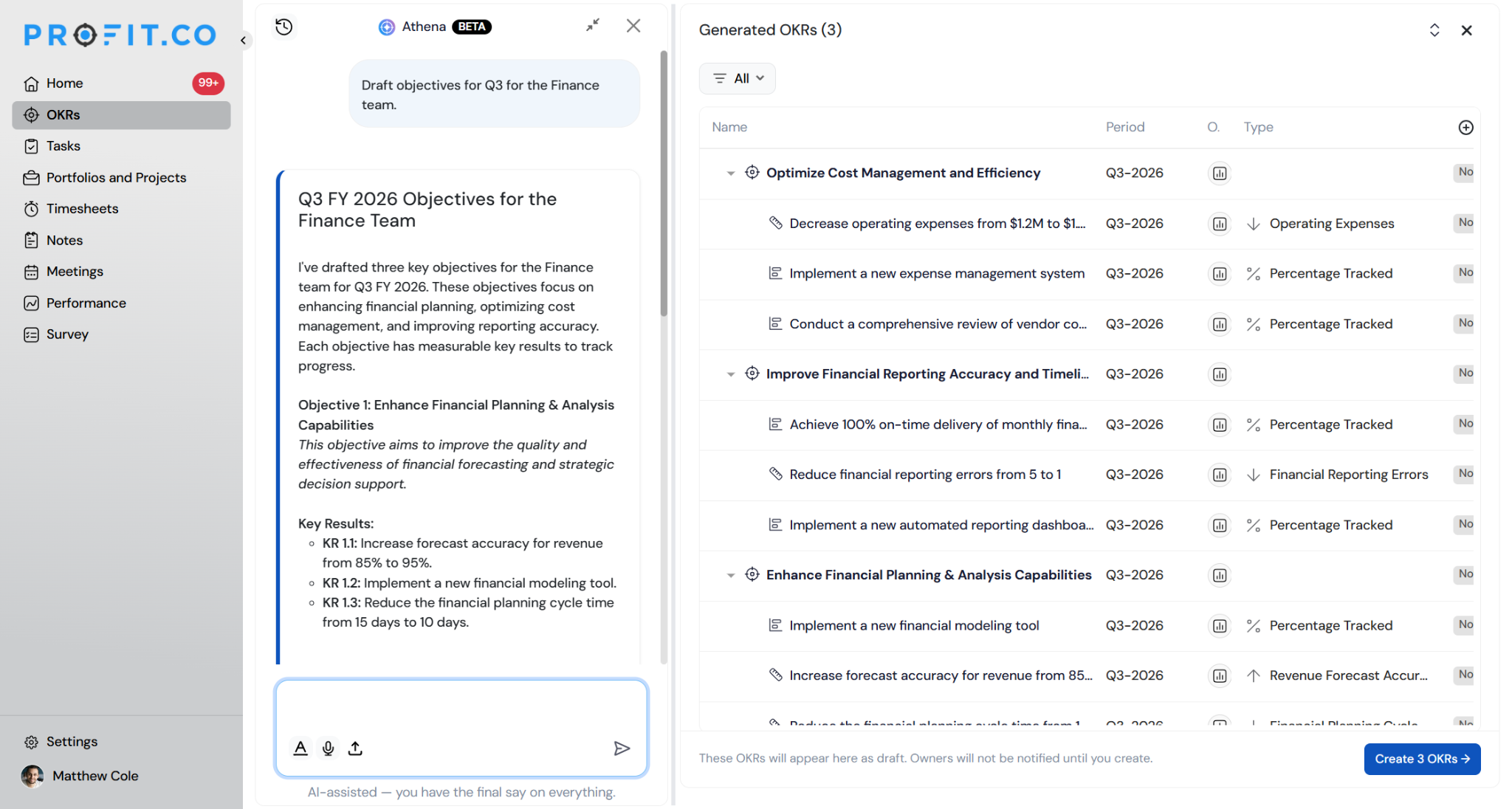The height and width of the screenshot is (809, 1512).
Task: Click the Financial Reporting Errors type cell
Action: (1349, 475)
